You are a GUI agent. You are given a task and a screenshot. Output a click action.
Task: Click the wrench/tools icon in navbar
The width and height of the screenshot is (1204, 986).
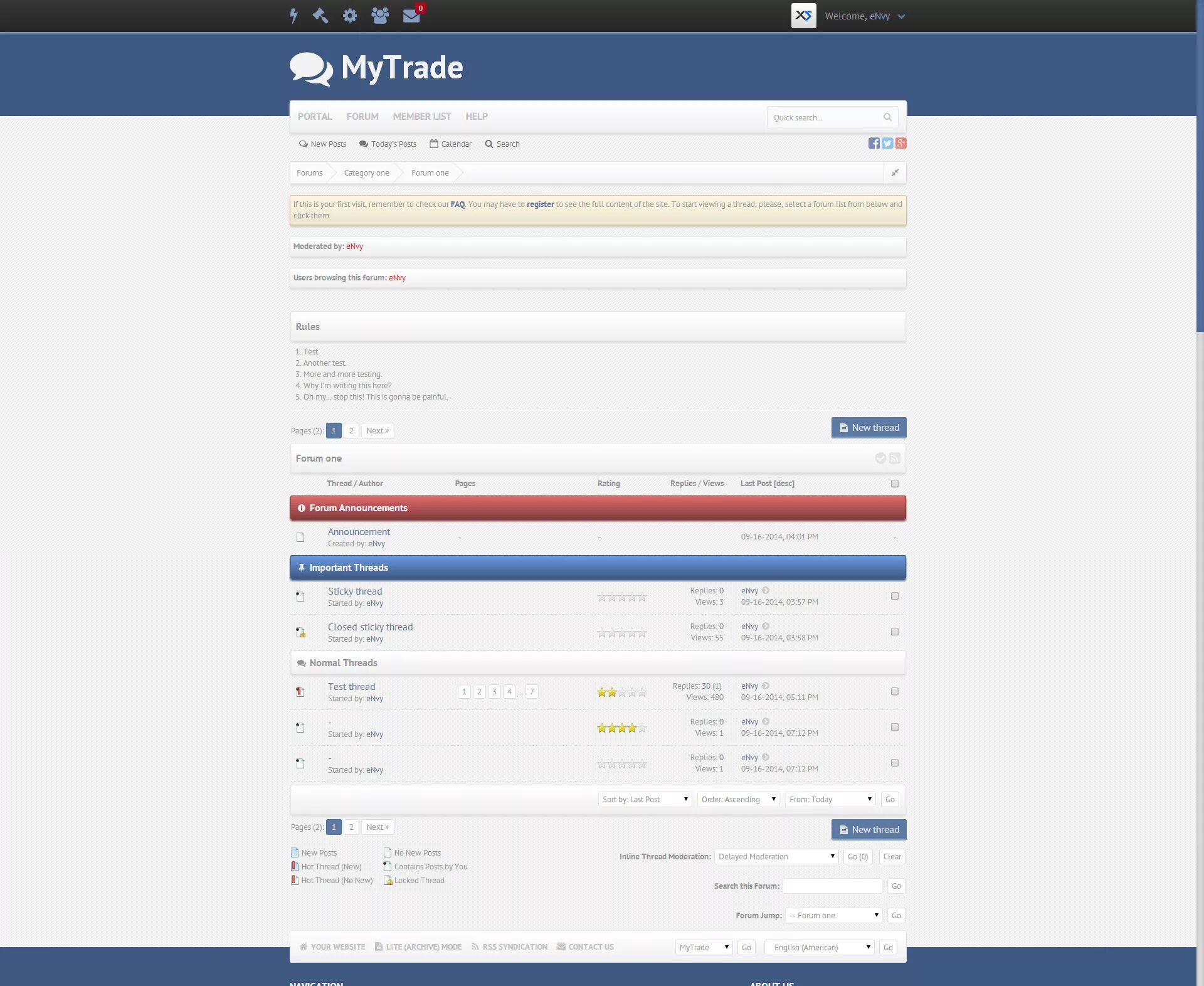pos(320,15)
